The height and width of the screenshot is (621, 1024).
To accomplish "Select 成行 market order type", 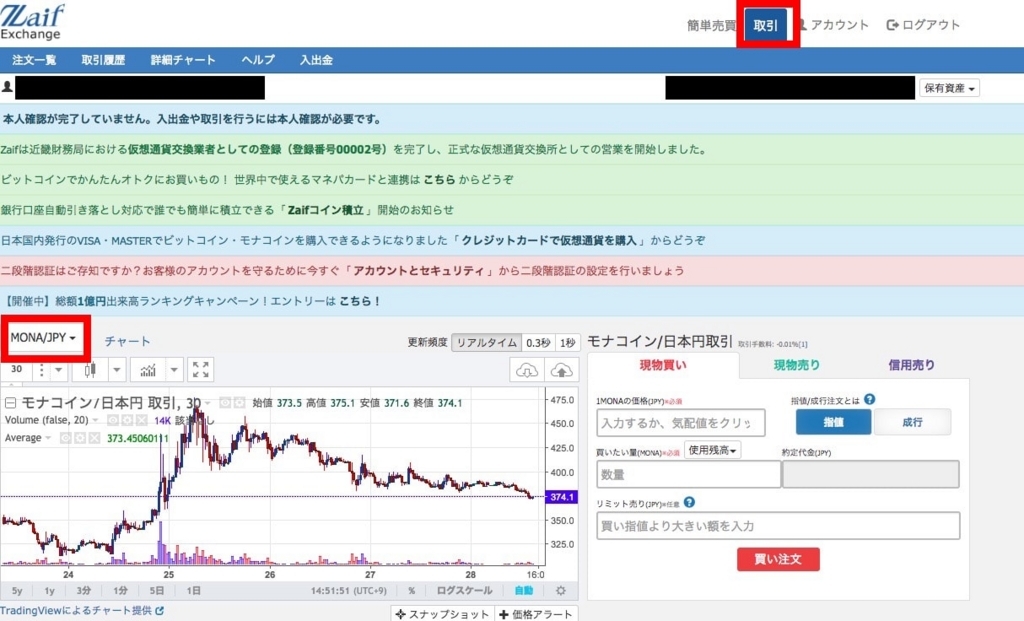I will [912, 422].
